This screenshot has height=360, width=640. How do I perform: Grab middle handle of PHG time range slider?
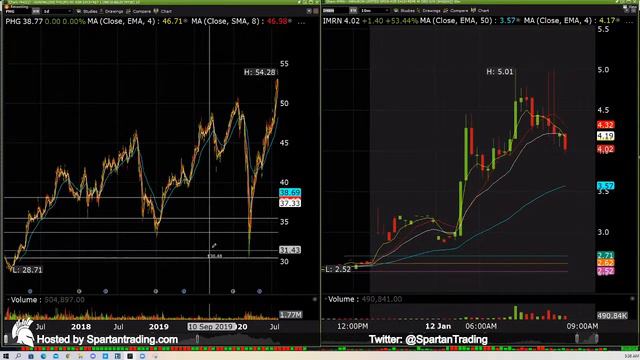click(198, 339)
